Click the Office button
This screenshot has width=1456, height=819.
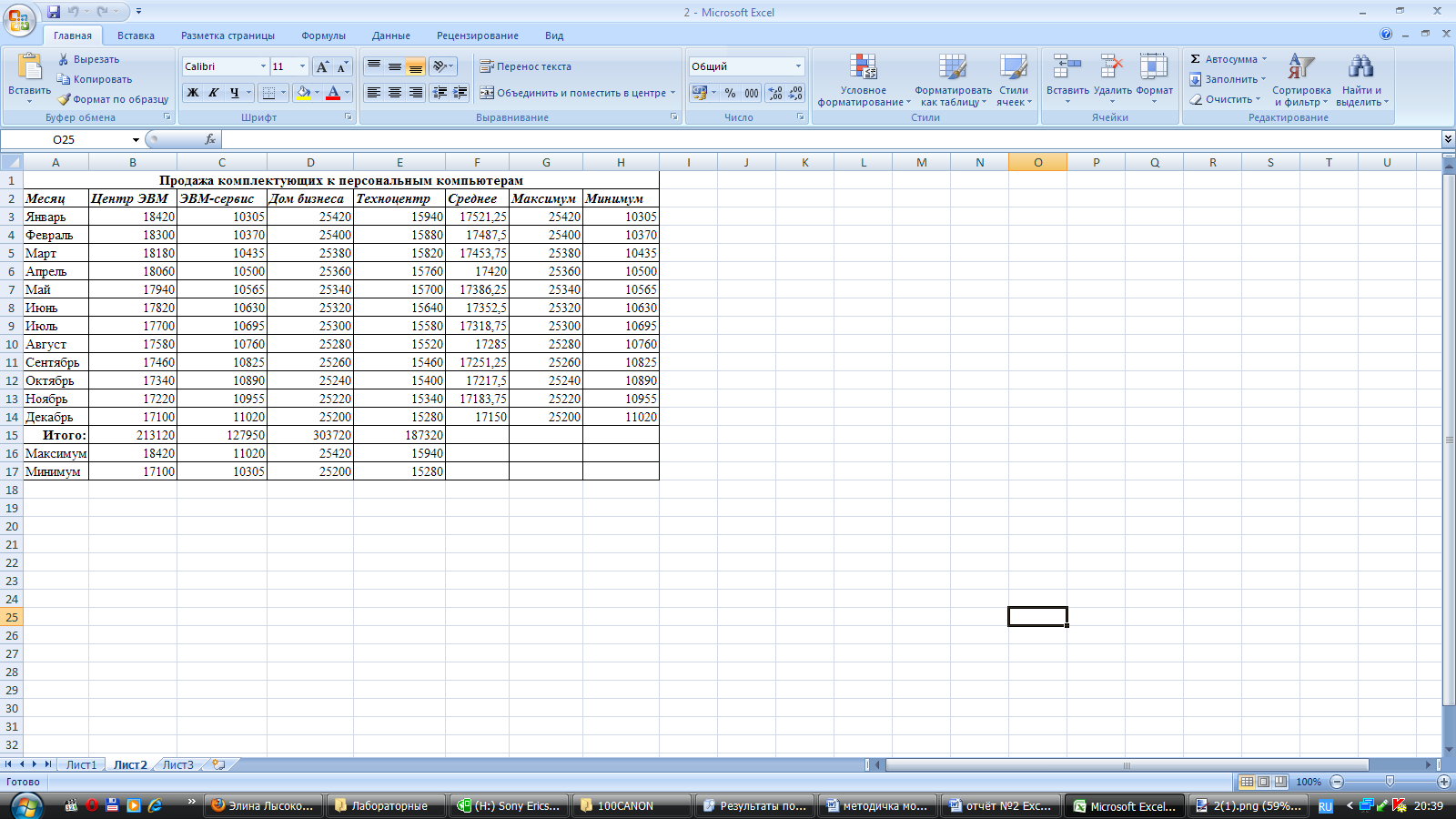pyautogui.click(x=18, y=18)
